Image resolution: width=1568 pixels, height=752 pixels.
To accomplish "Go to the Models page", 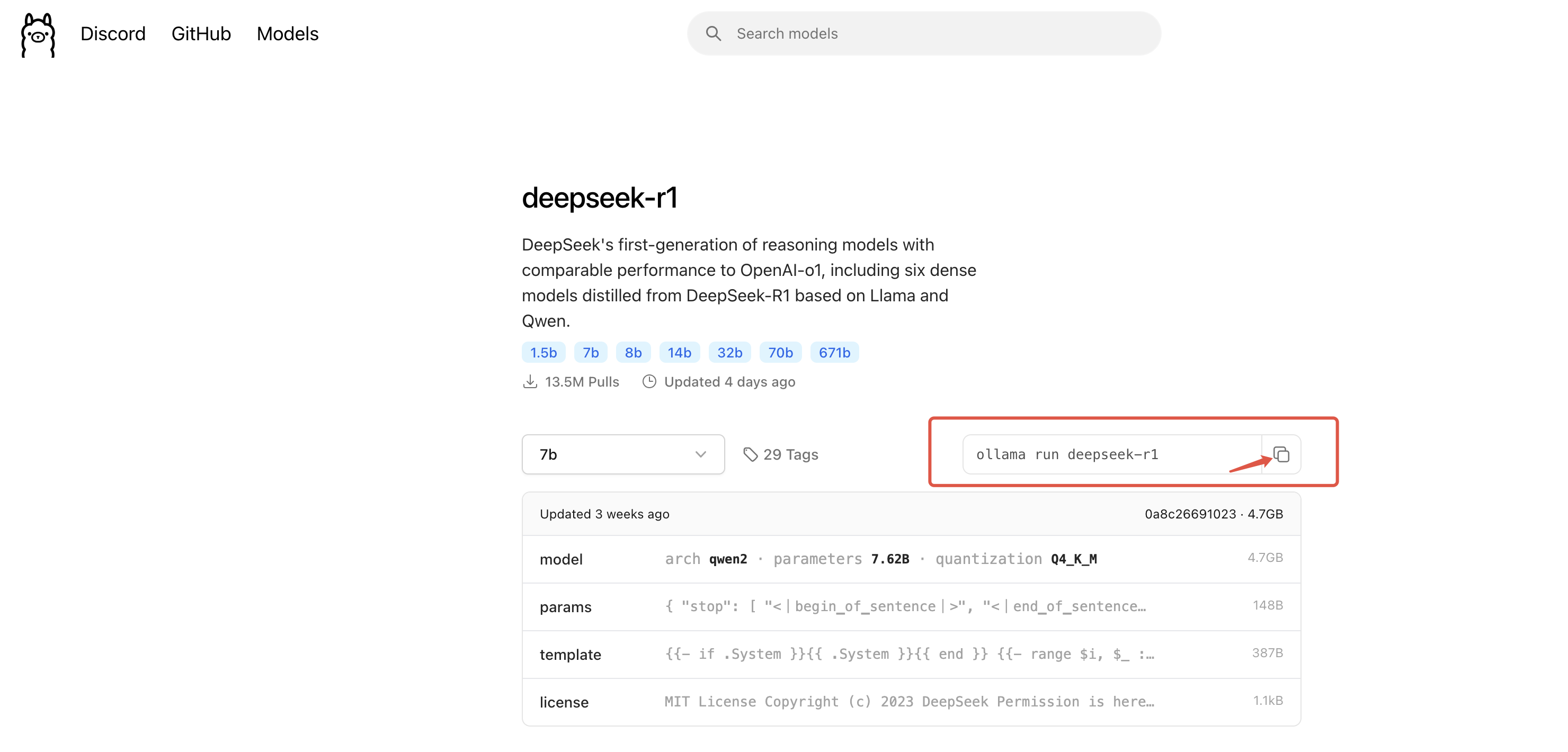I will [287, 33].
